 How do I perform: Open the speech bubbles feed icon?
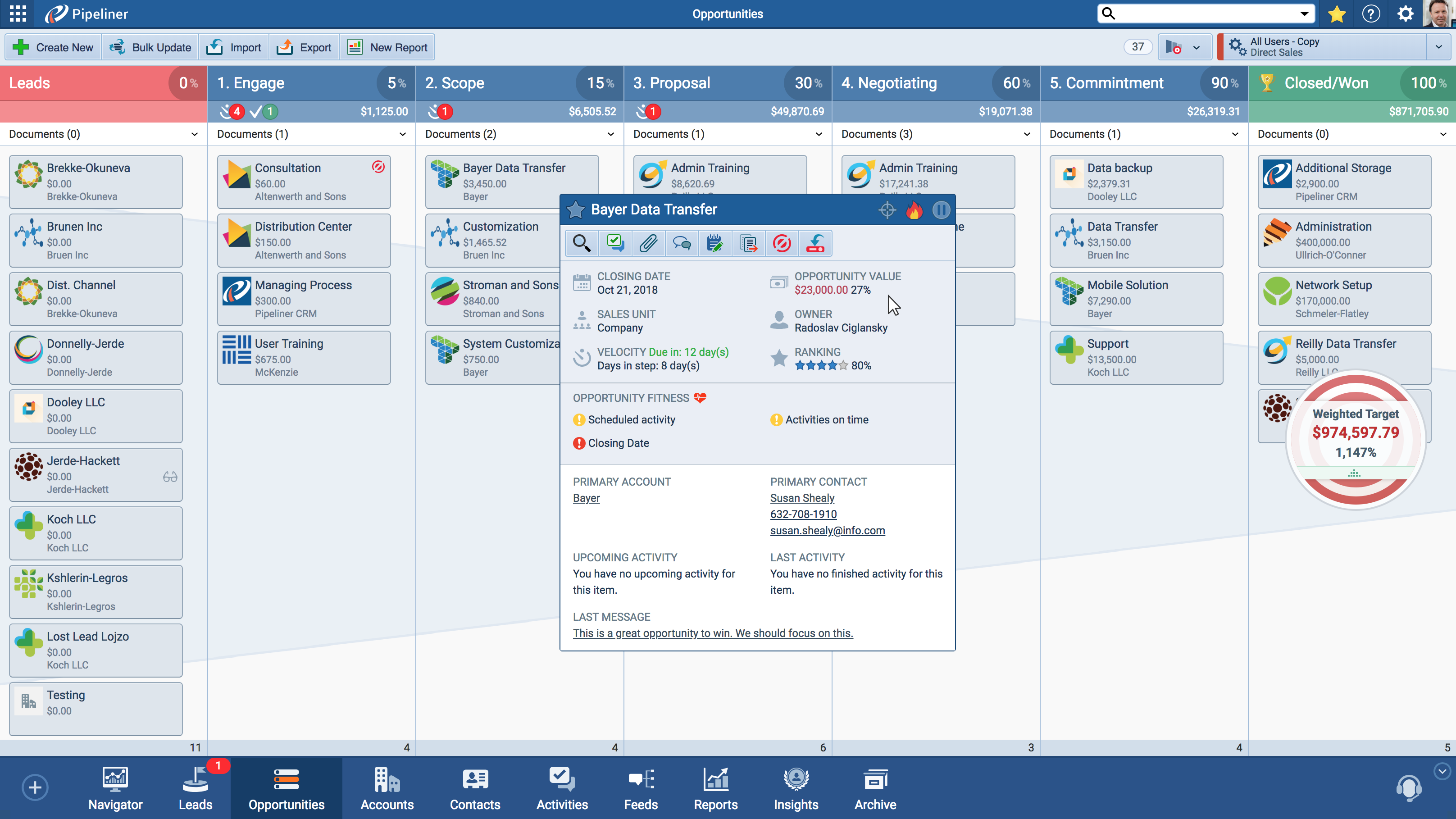(x=682, y=244)
